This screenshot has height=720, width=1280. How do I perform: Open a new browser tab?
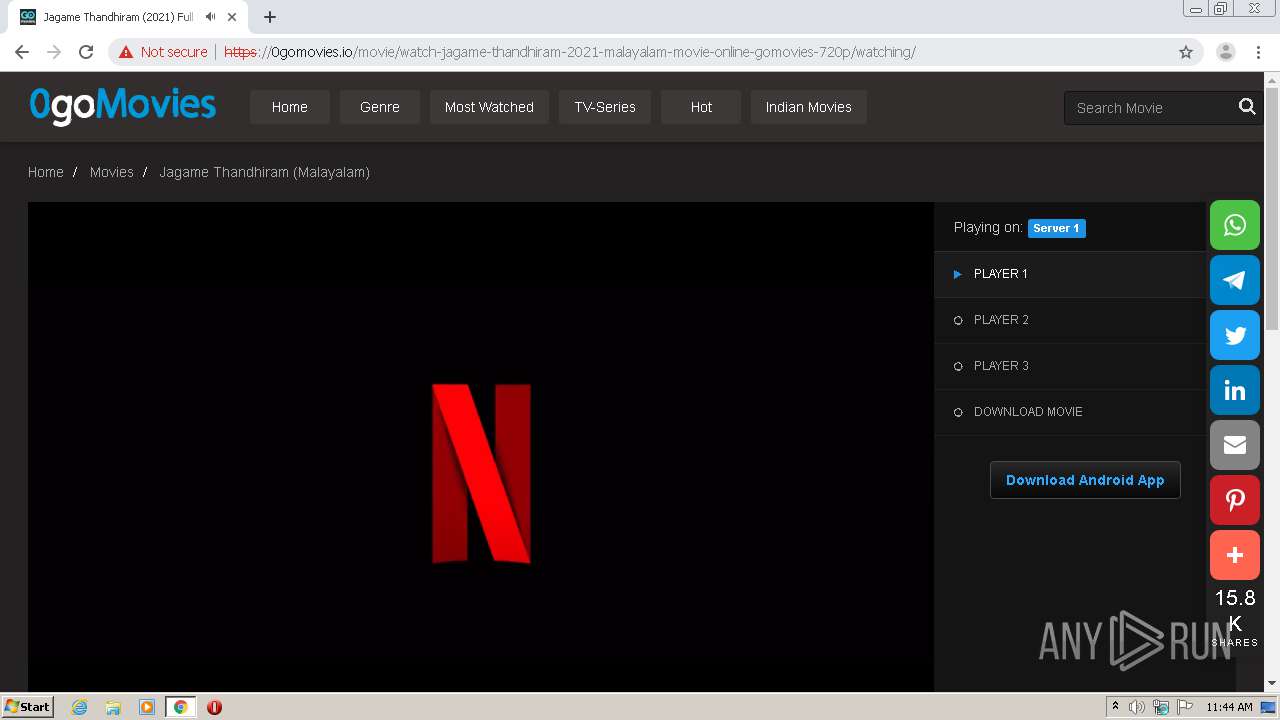click(270, 17)
